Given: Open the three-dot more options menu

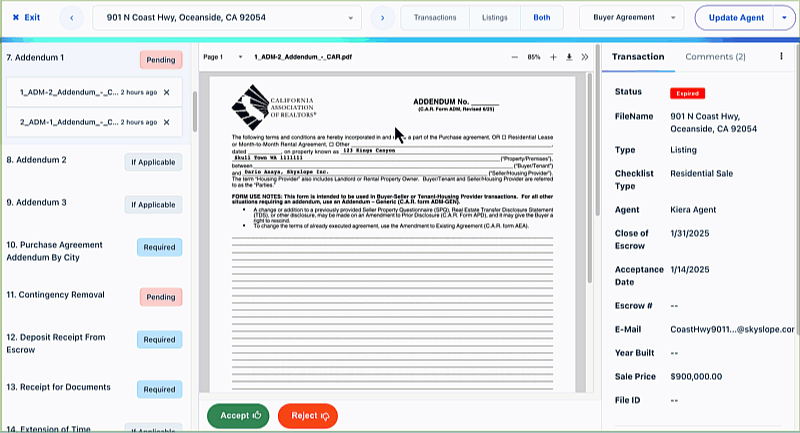Looking at the screenshot, I should [x=781, y=56].
